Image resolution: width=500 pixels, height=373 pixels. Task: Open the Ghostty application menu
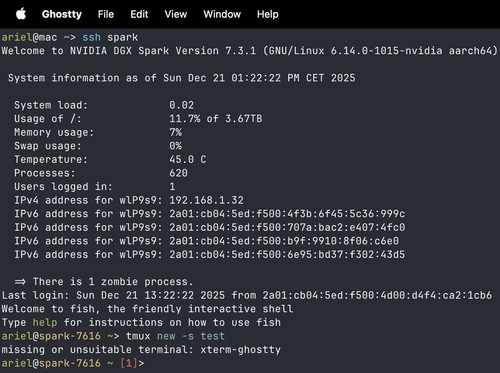(x=62, y=14)
